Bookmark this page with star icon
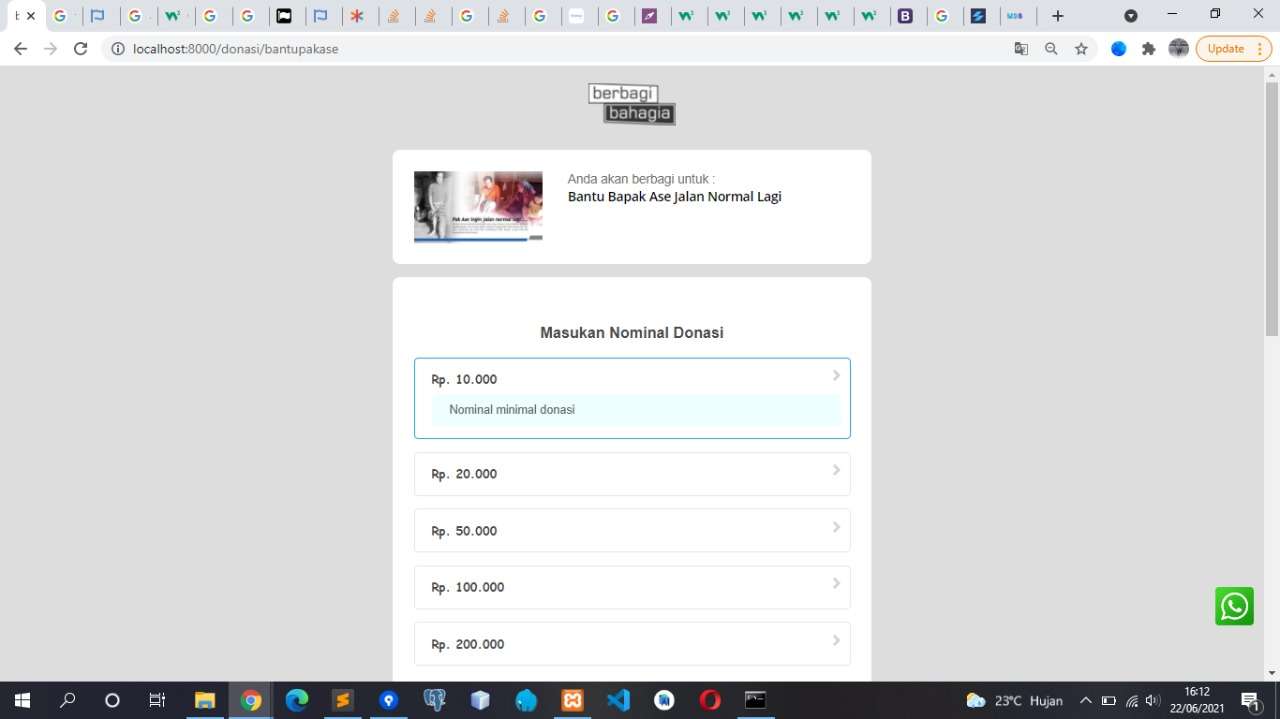 (x=1081, y=49)
